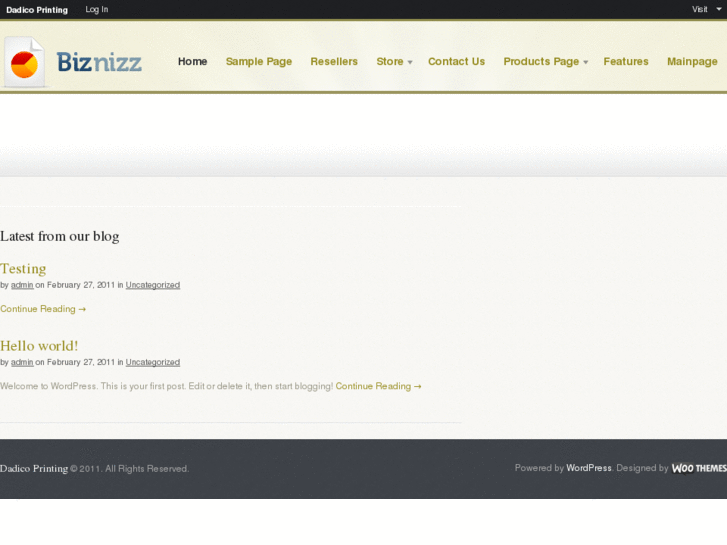Open the Mainpage menu item
This screenshot has width=727, height=545.
click(692, 62)
